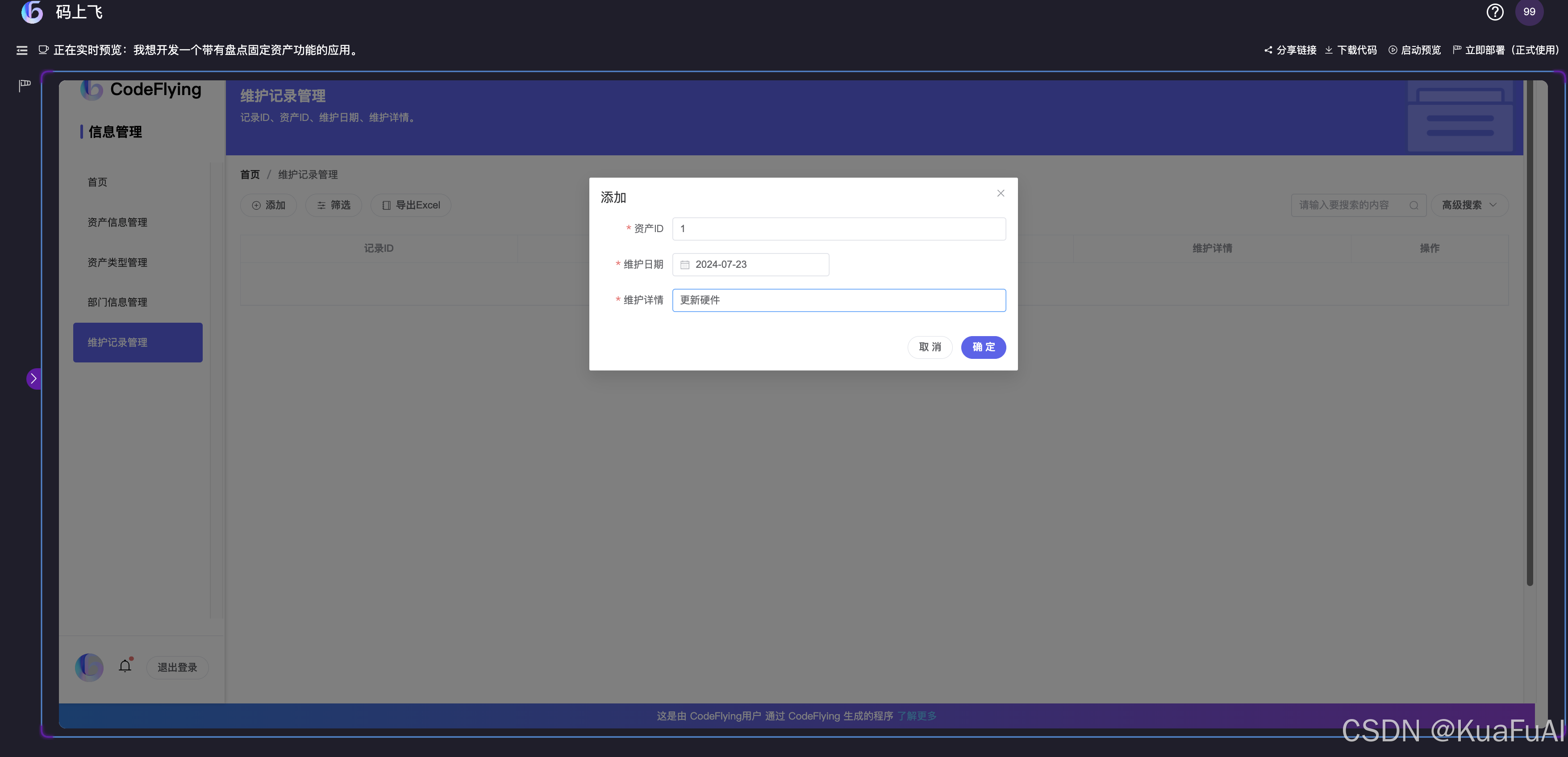Click 取消 to cancel the dialog

coord(930,347)
